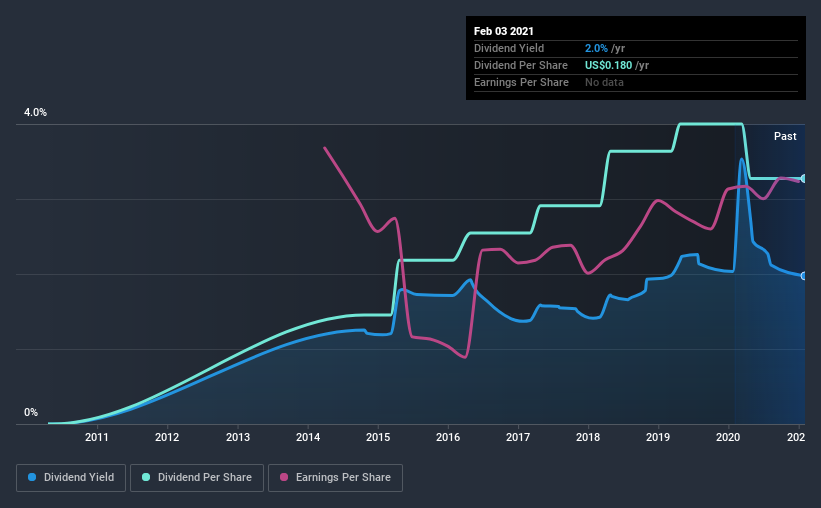The image size is (821, 508).
Task: Click the 0% y-axis label
Action: click(x=30, y=412)
